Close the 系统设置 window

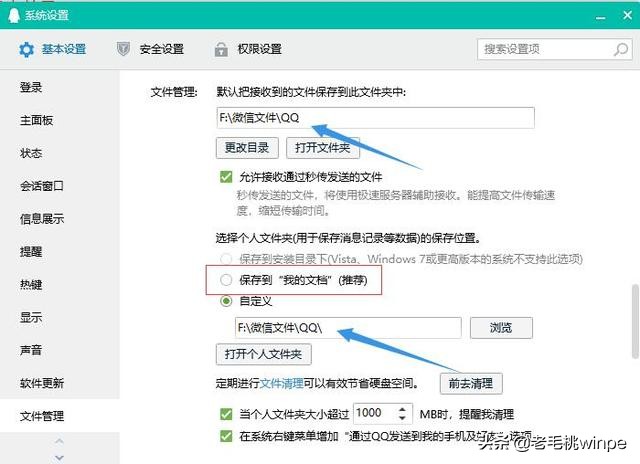(x=627, y=16)
